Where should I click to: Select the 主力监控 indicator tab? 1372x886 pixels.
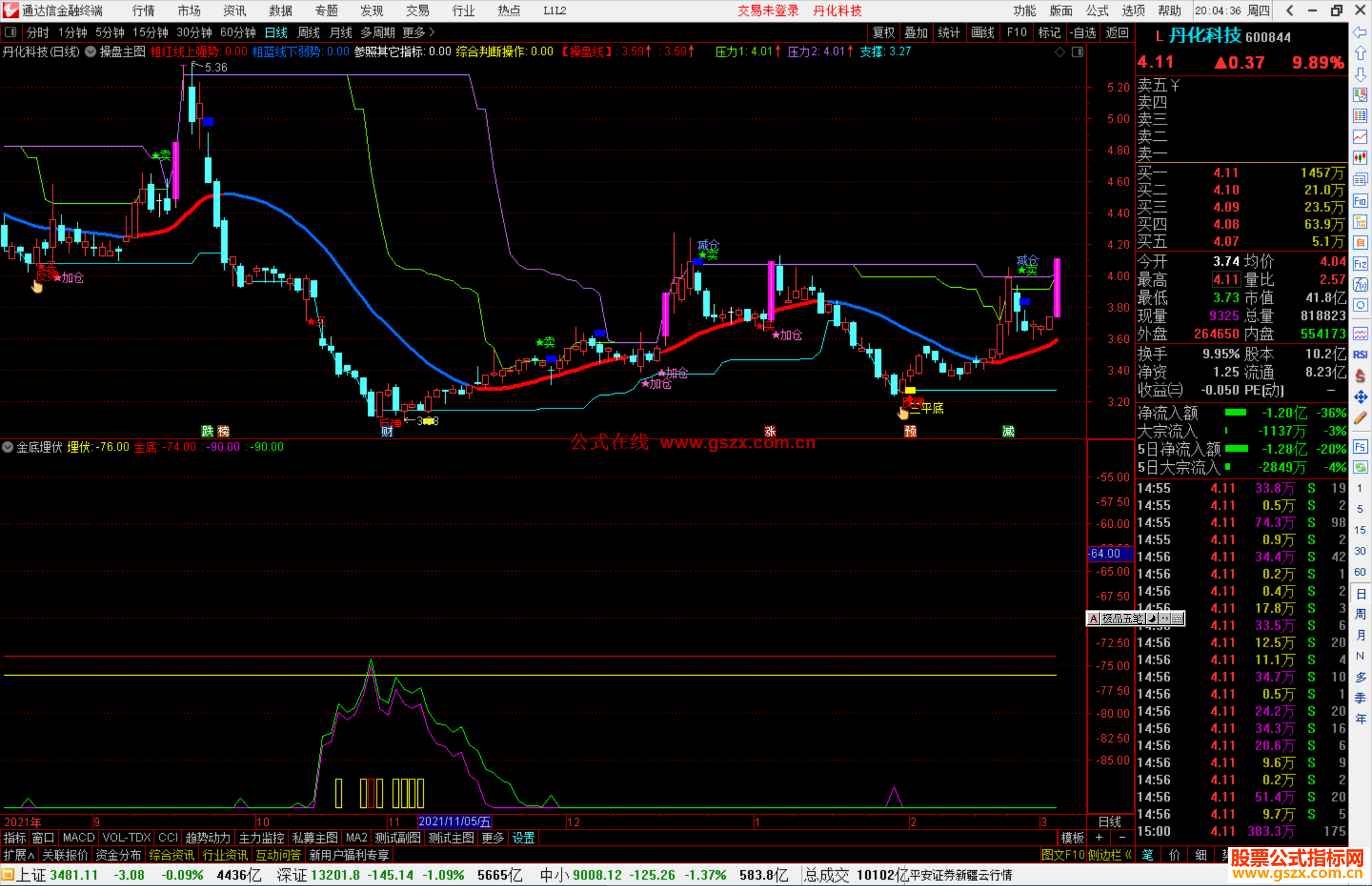261,838
